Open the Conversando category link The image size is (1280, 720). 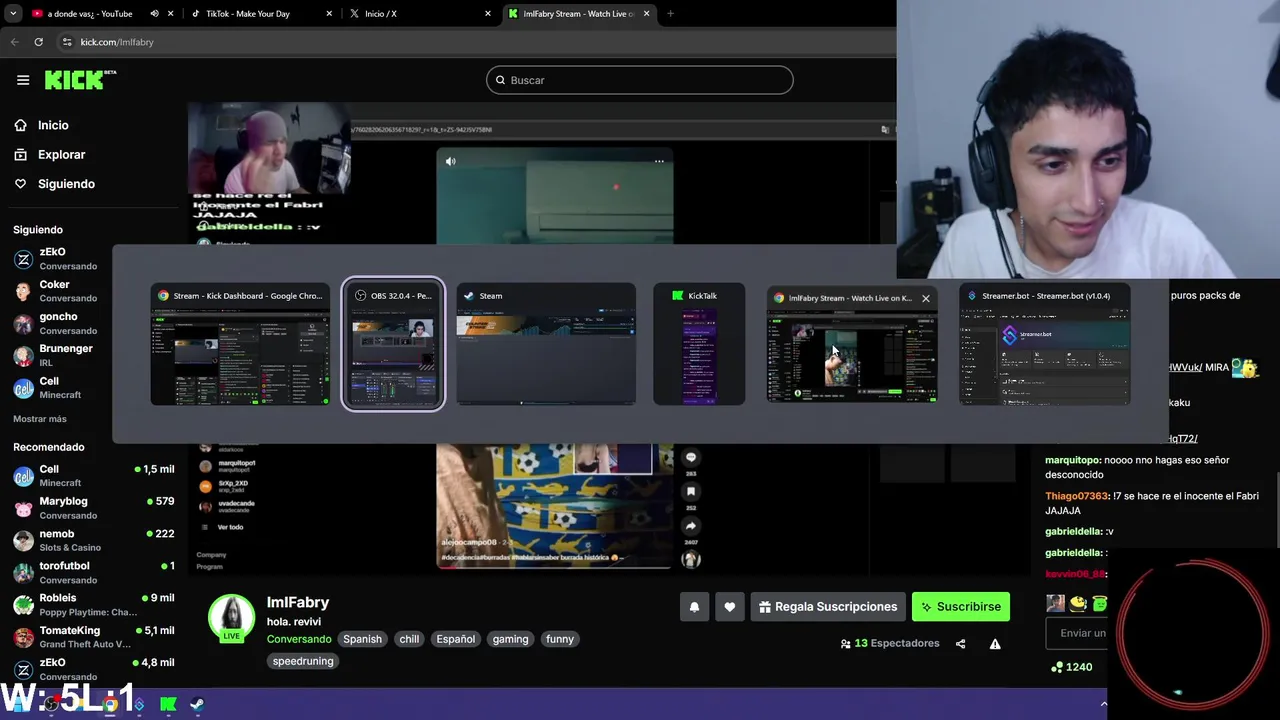299,639
